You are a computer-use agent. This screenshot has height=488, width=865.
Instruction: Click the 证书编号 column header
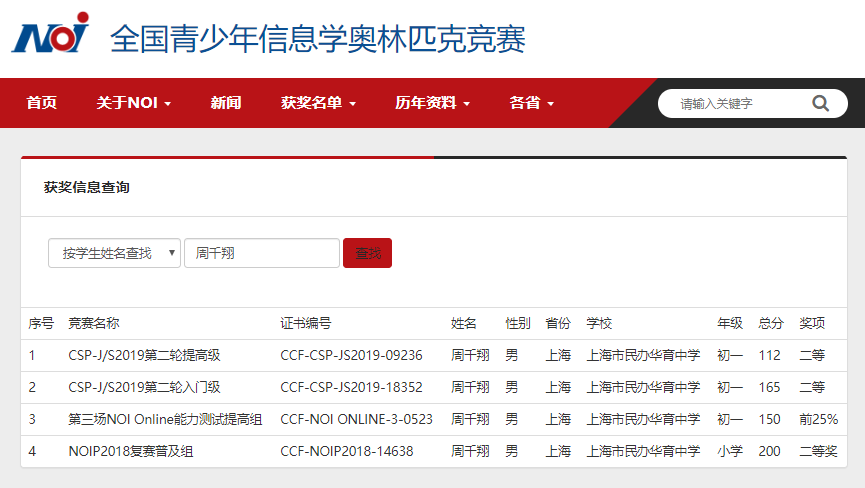point(306,323)
